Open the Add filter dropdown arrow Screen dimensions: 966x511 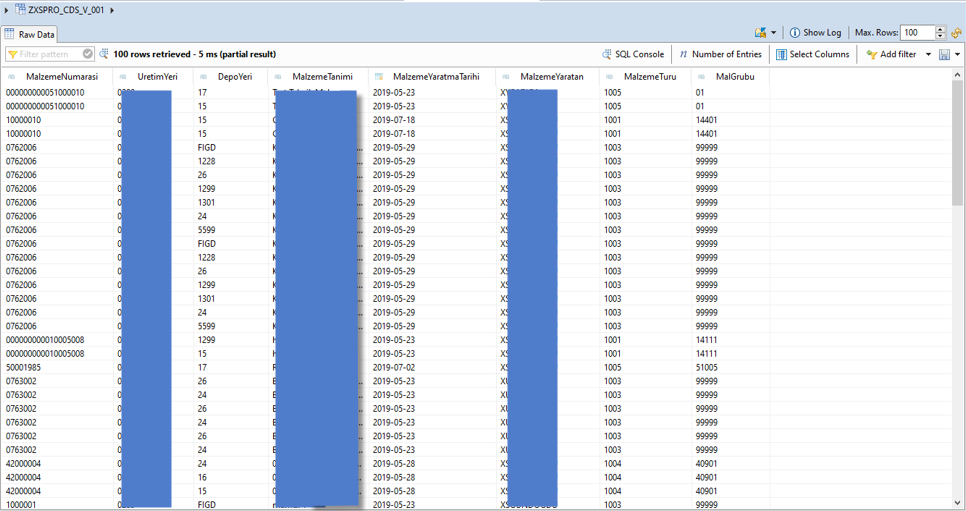(928, 54)
